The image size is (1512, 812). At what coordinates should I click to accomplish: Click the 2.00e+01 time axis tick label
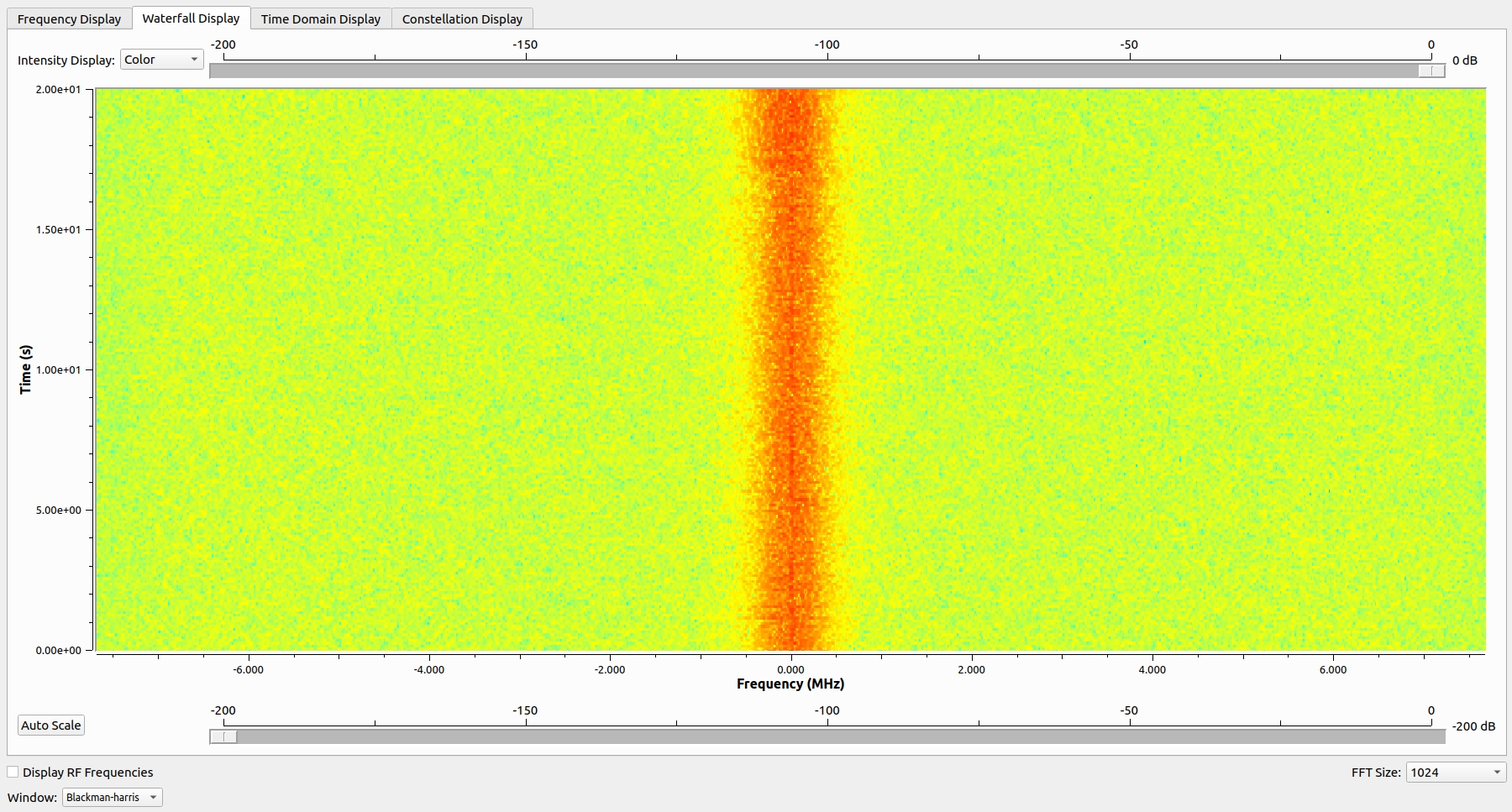(58, 89)
